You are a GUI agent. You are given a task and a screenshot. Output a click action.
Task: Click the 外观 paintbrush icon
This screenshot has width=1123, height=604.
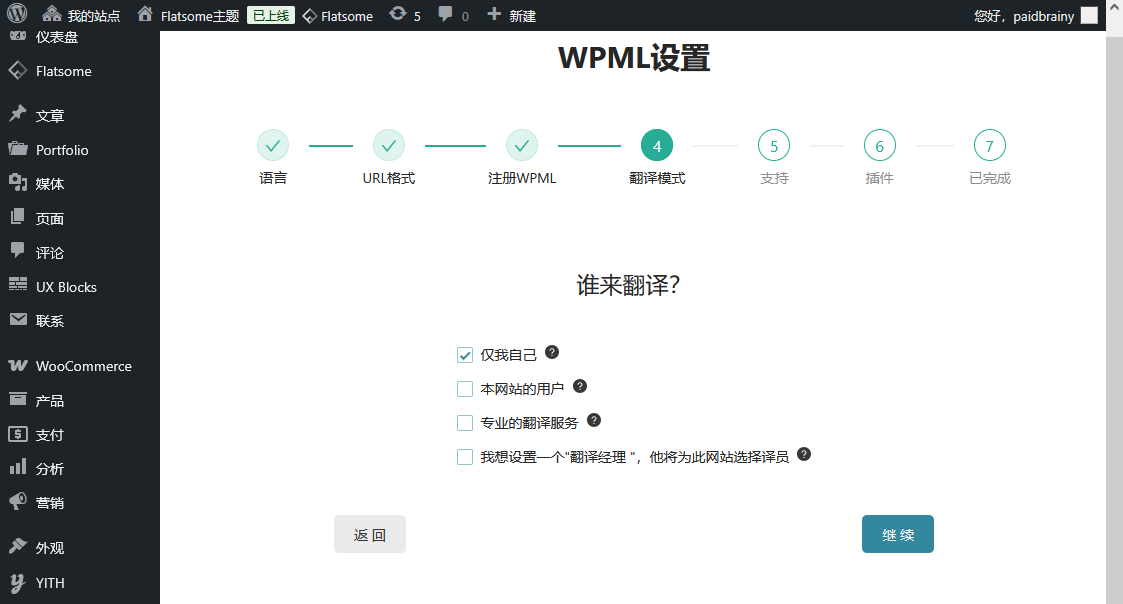17,547
